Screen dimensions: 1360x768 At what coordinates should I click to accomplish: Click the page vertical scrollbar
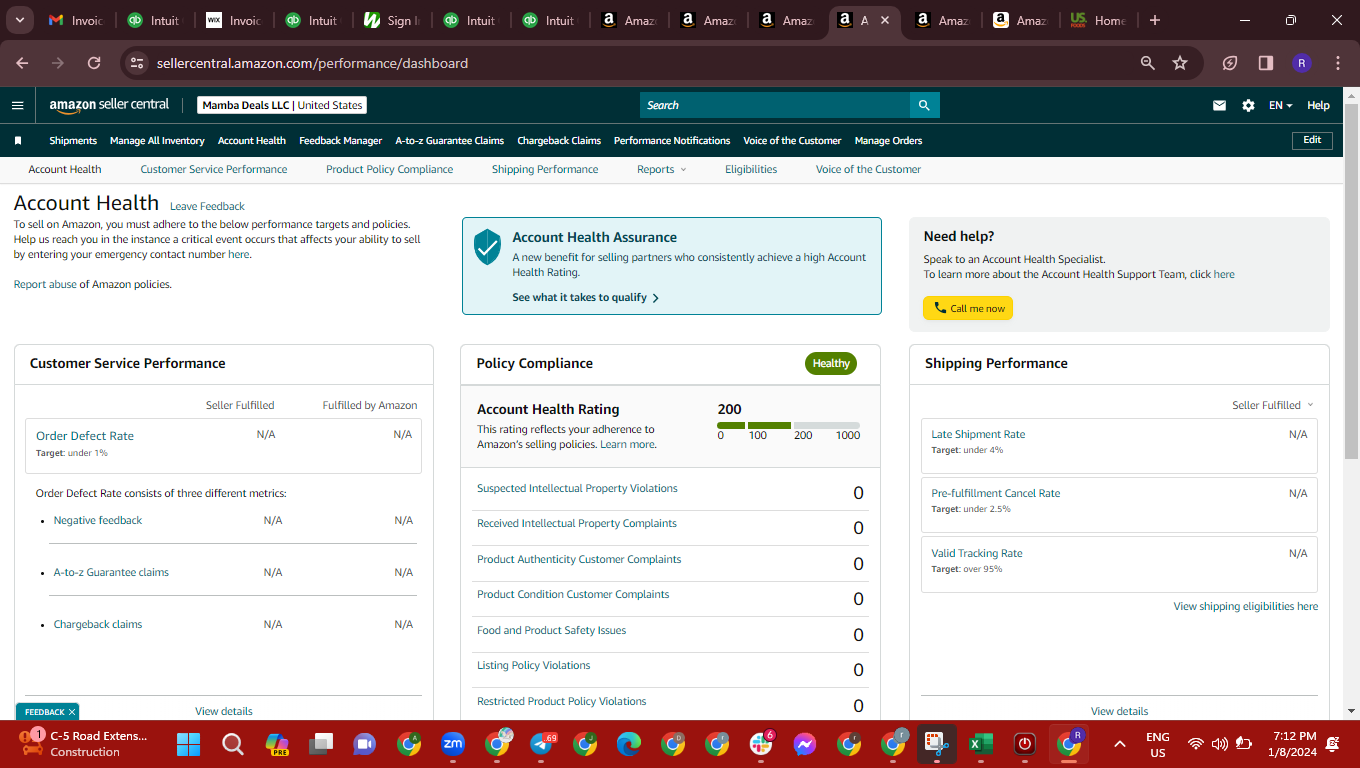click(x=1352, y=280)
